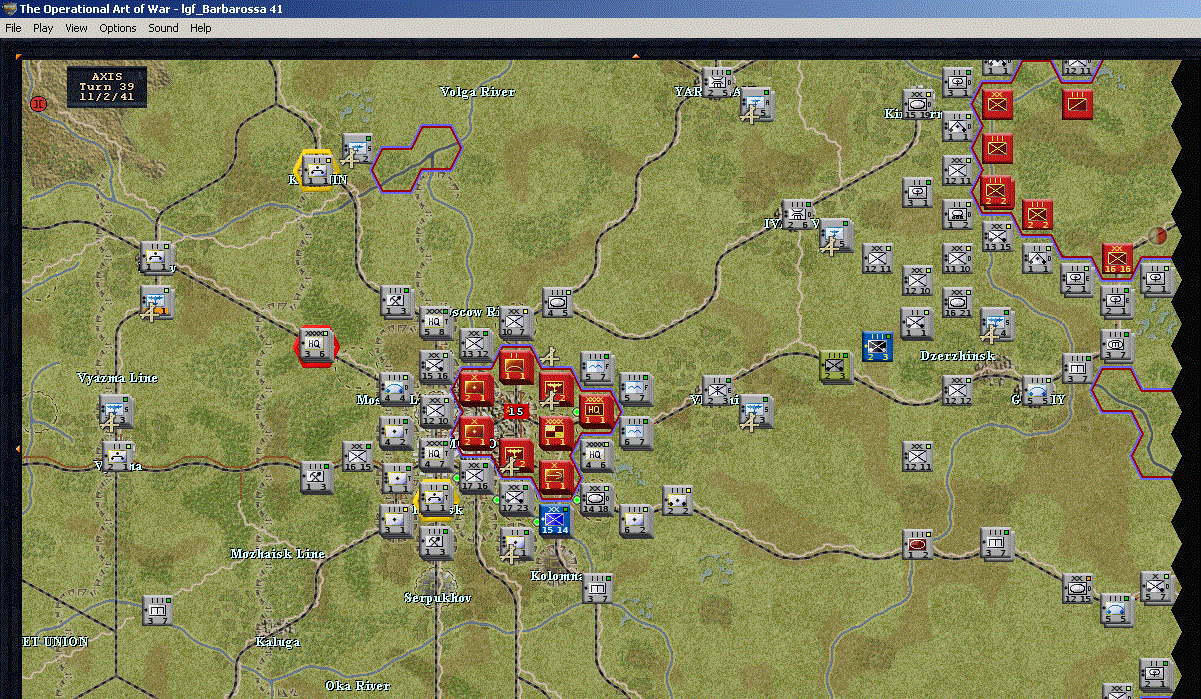Viewport: 1201px width, 699px height.
Task: Open the View menu
Action: point(76,28)
